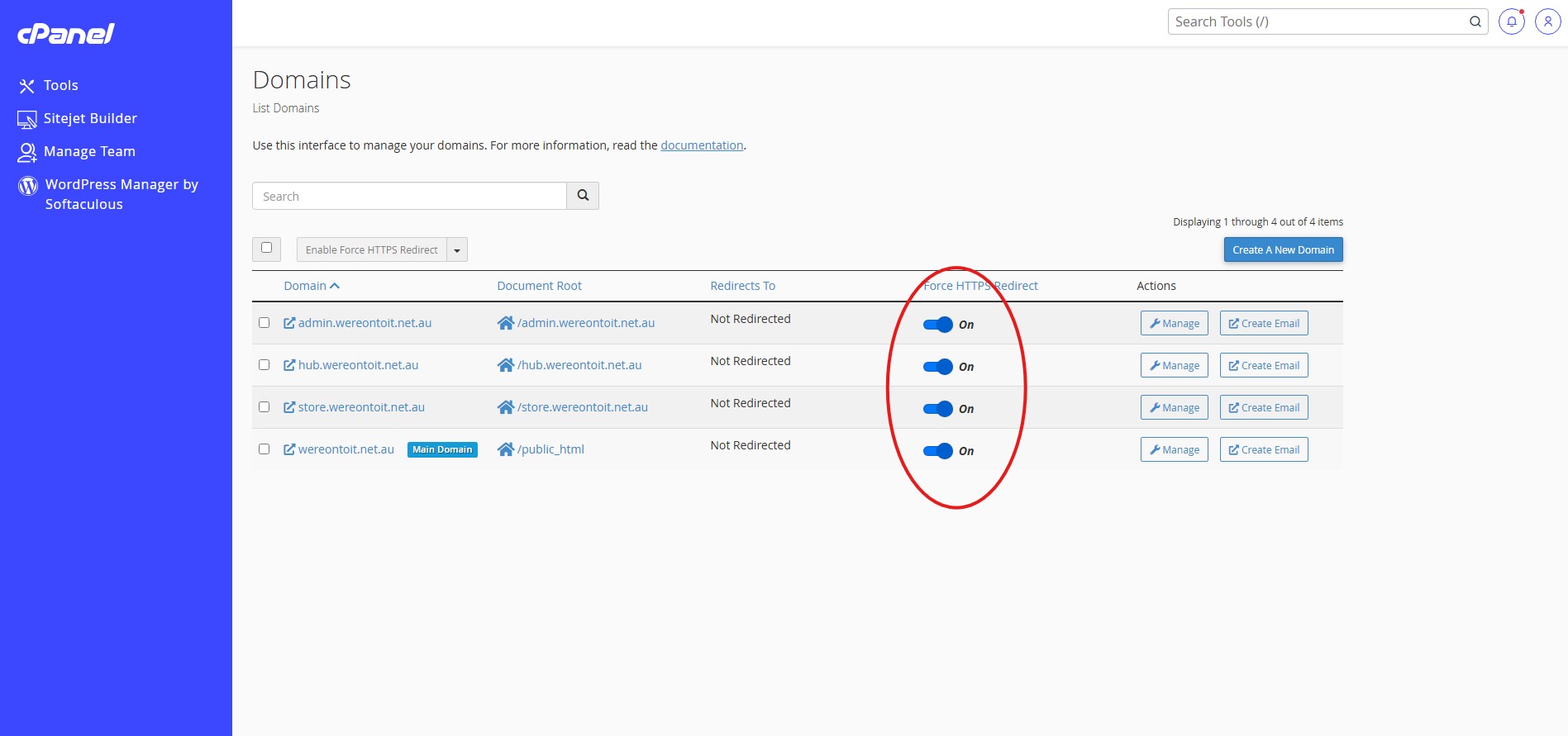Open the documentation link
Viewport: 1568px width, 736px height.
tap(702, 145)
